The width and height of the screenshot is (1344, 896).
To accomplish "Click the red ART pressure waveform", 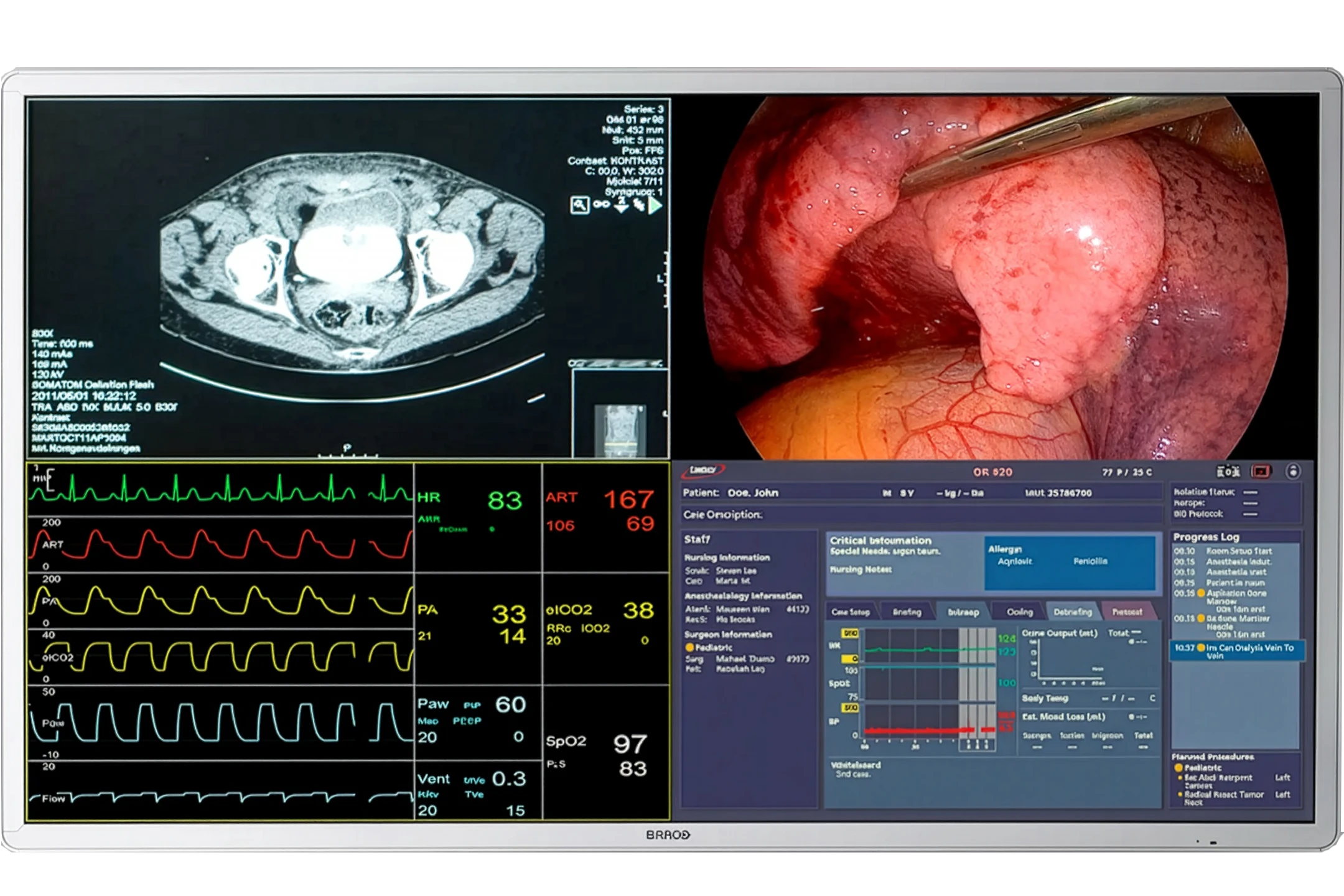I will tap(221, 543).
